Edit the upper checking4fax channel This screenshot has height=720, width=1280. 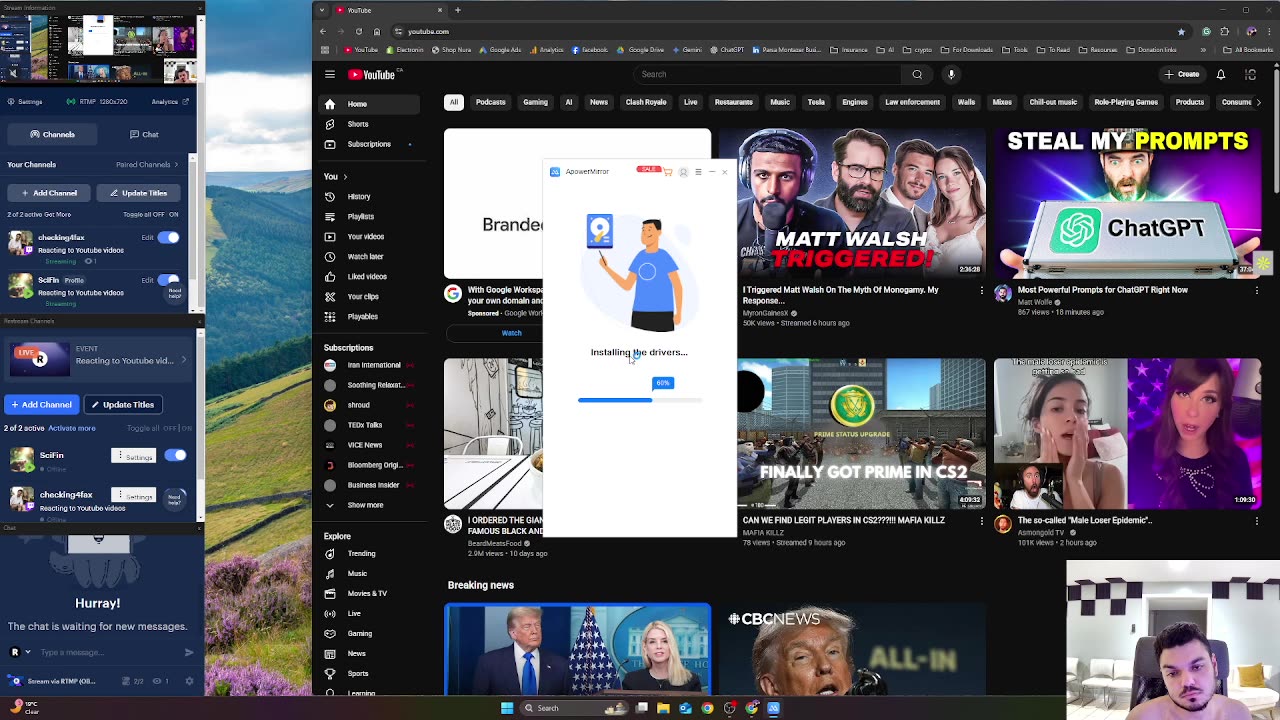point(147,237)
